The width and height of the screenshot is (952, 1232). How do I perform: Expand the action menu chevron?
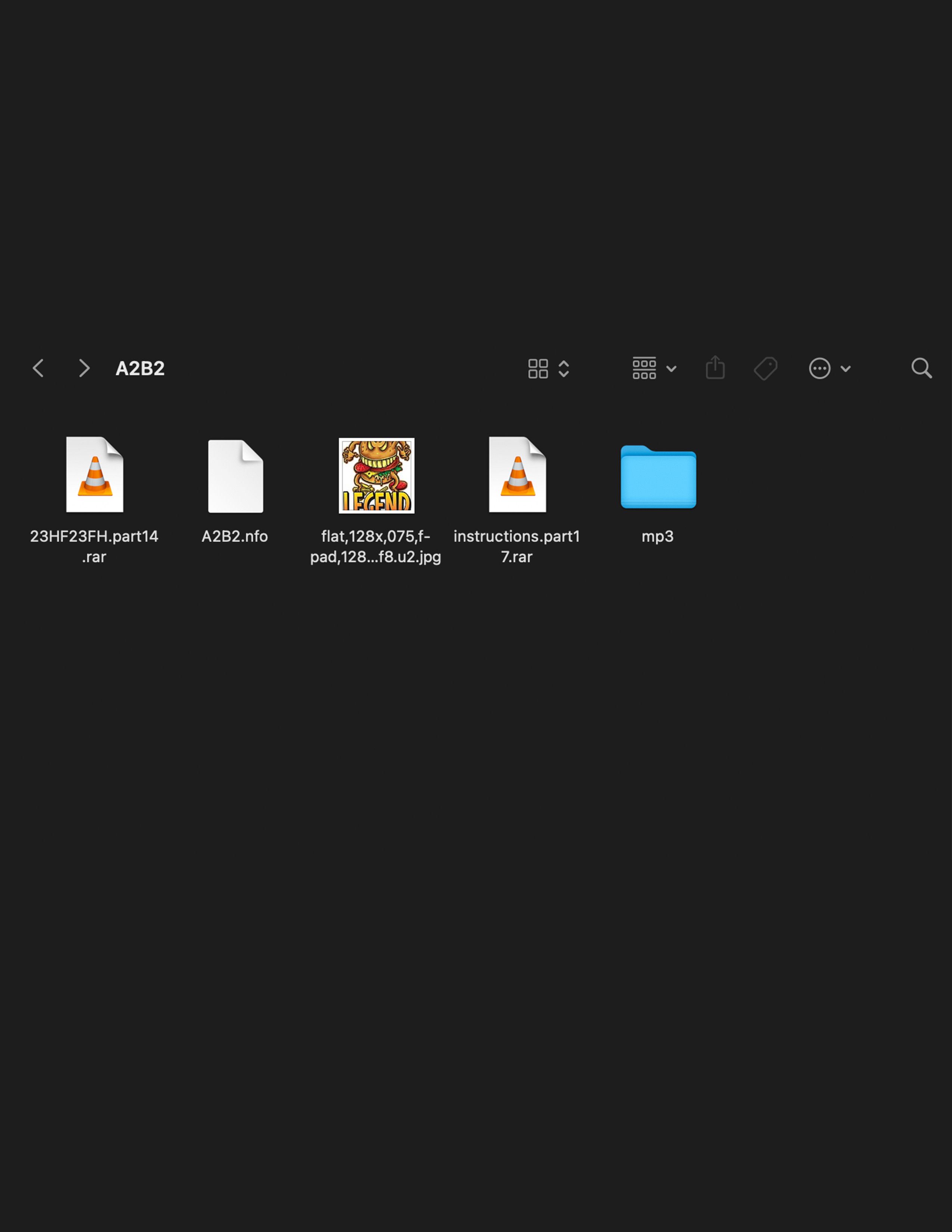[x=845, y=369]
